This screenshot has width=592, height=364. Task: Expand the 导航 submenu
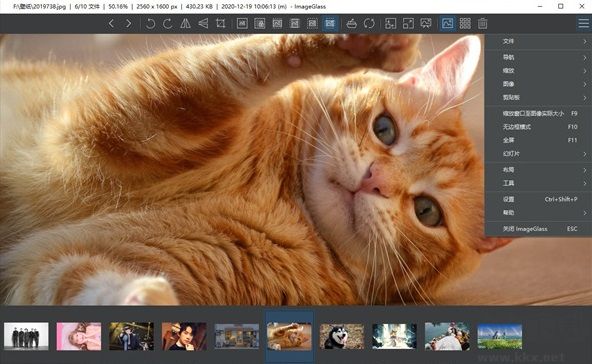point(538,57)
